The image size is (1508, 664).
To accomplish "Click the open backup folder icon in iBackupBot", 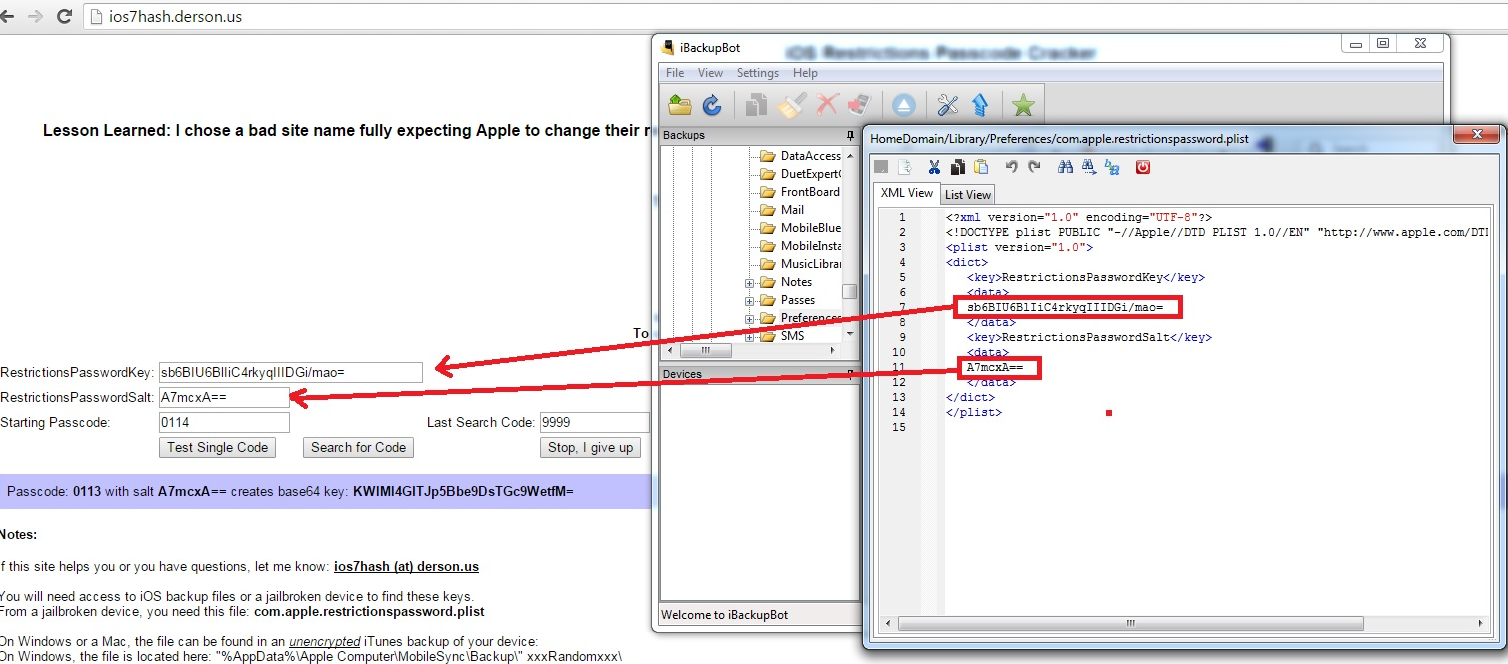I will (681, 105).
